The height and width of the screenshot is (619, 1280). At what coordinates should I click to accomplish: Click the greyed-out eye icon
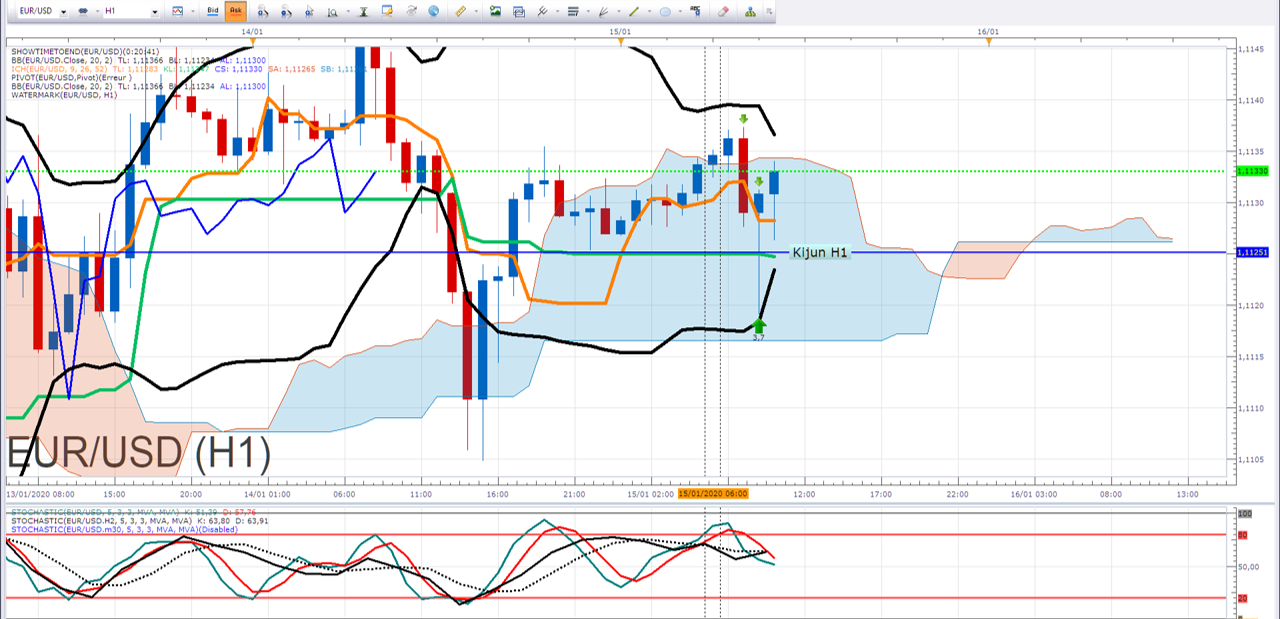point(411,11)
